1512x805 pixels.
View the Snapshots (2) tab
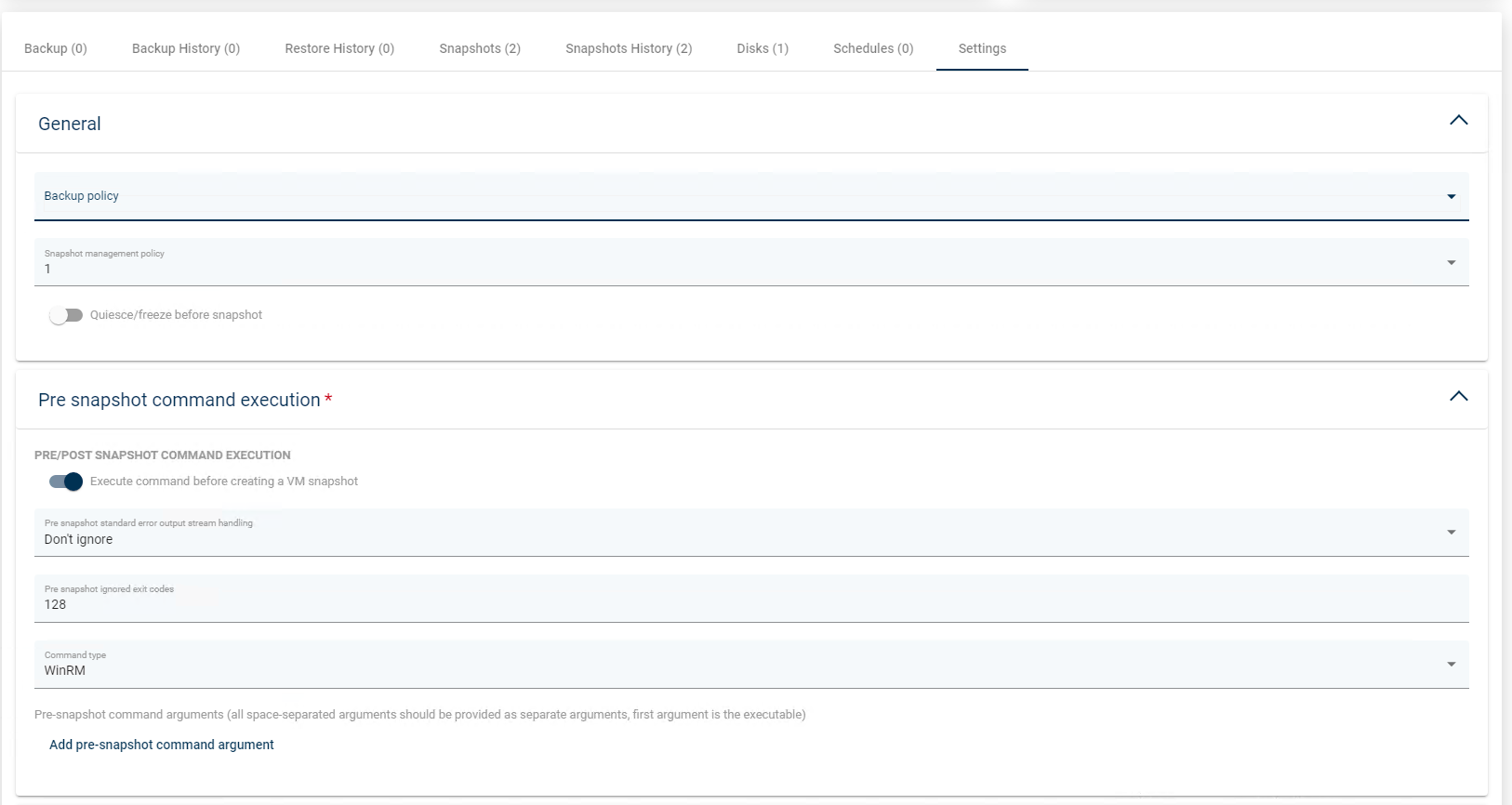point(480,48)
